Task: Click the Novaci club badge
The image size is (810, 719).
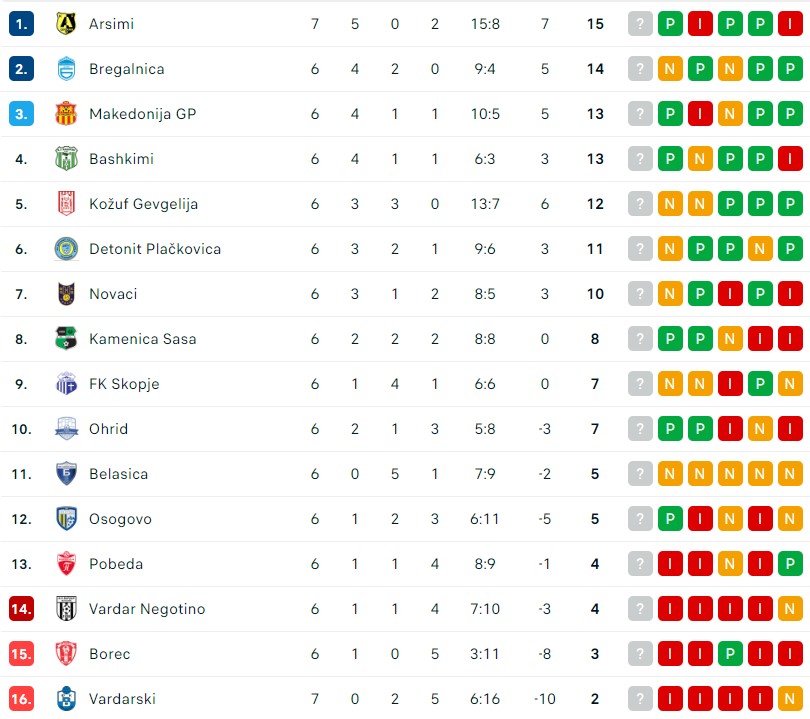Action: pos(65,294)
